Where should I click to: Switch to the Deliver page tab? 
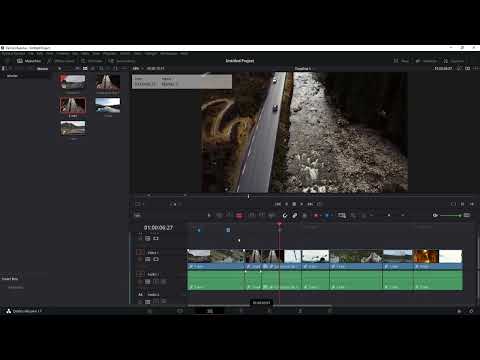click(330, 311)
